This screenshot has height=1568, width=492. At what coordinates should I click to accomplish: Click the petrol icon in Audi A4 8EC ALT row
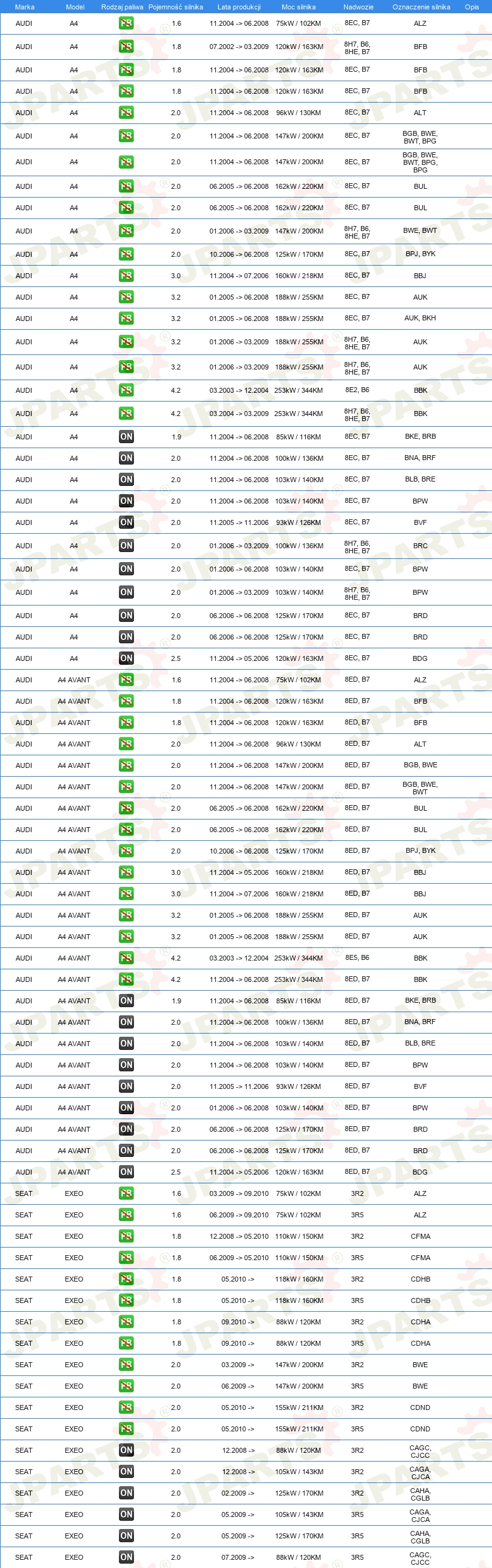pos(126,113)
